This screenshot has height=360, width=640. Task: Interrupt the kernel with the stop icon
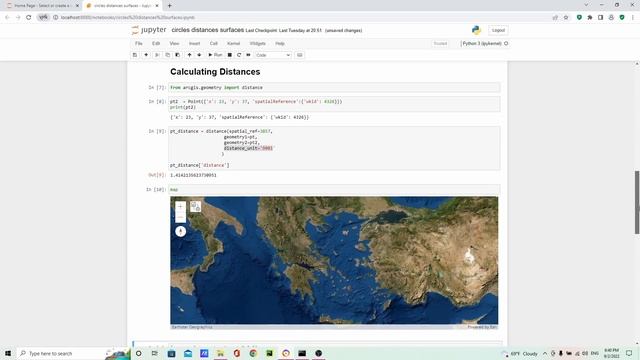tap(230, 55)
